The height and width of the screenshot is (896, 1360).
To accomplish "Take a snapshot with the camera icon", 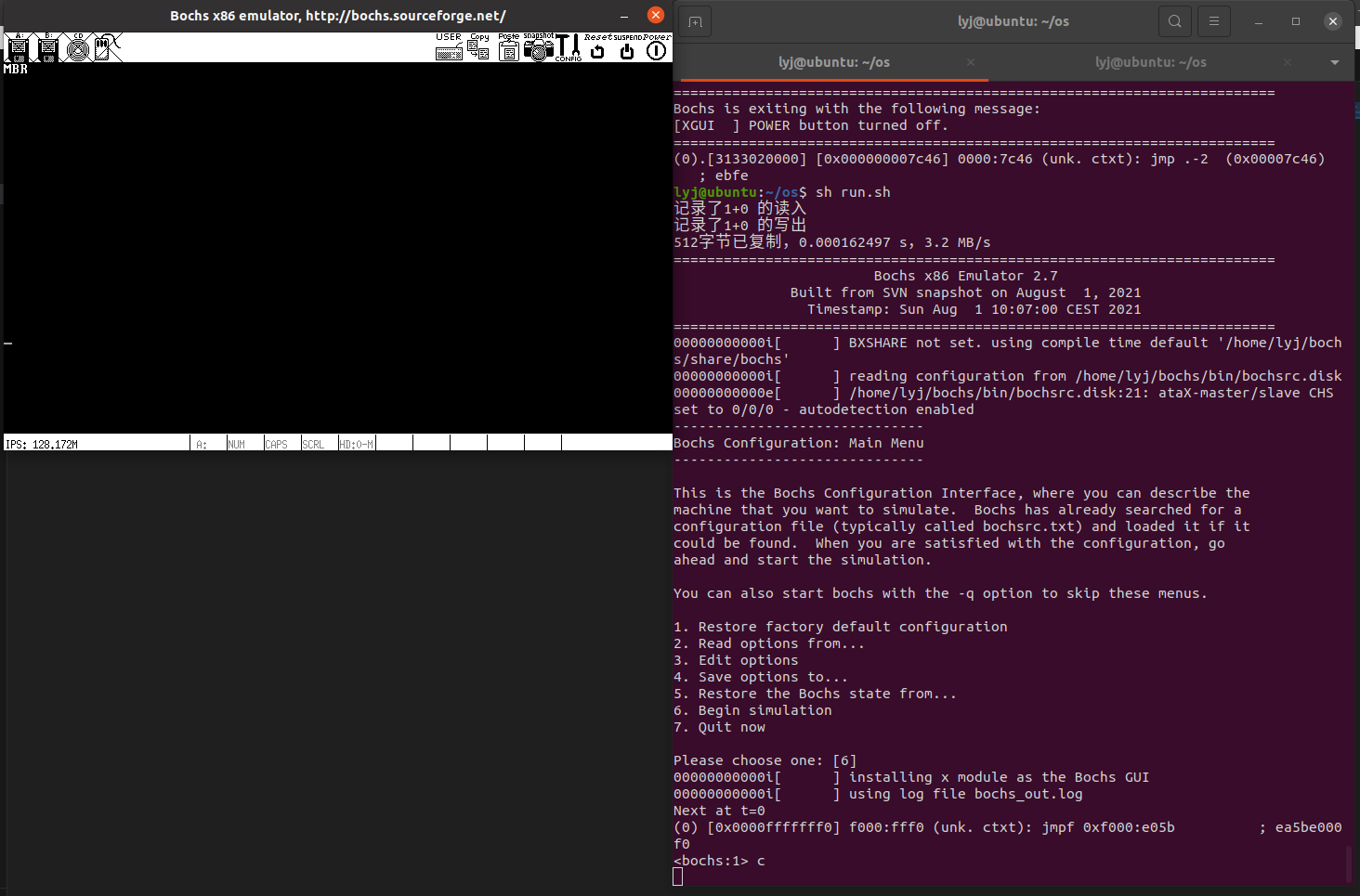I will coord(539,46).
